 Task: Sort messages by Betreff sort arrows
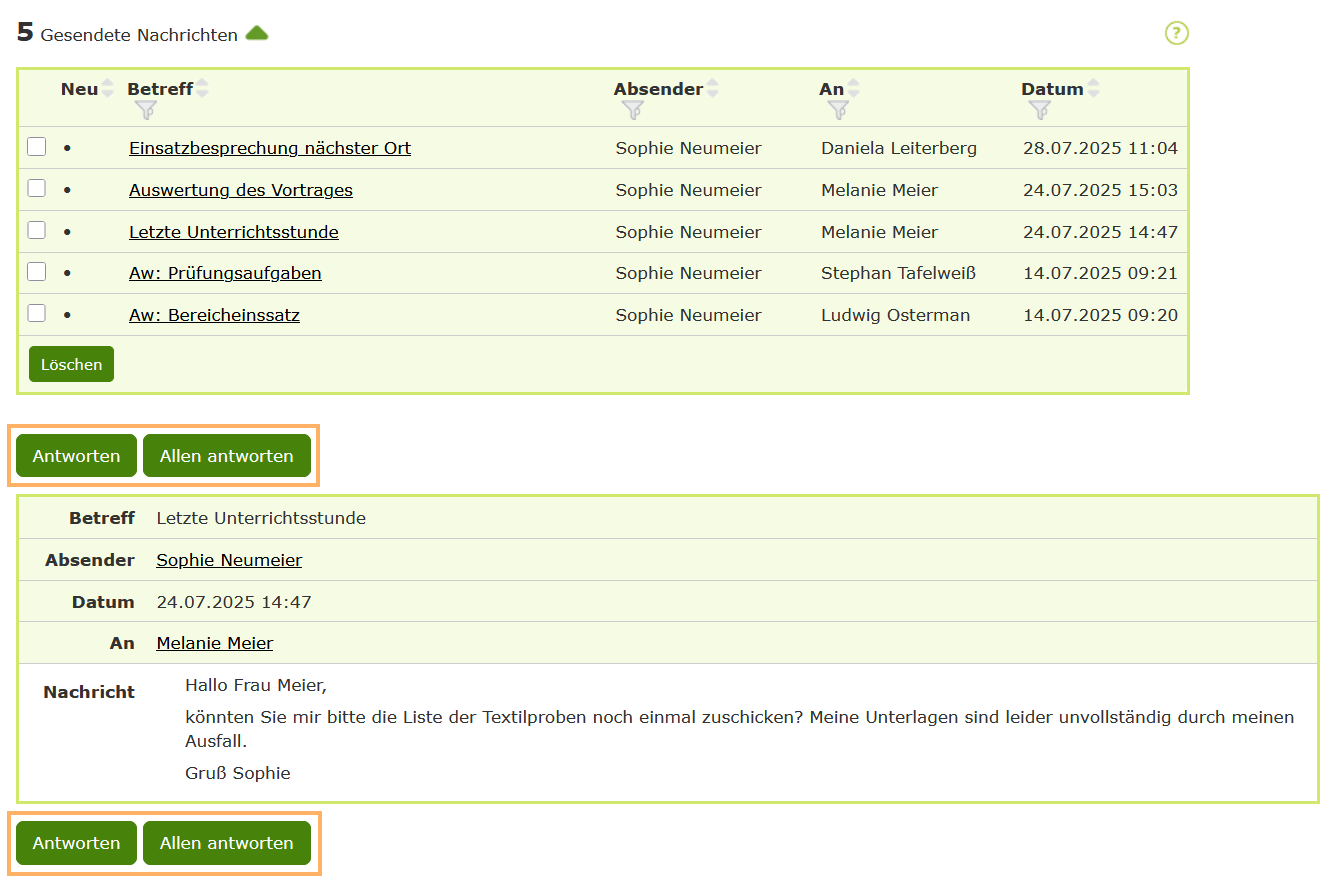(x=202, y=89)
